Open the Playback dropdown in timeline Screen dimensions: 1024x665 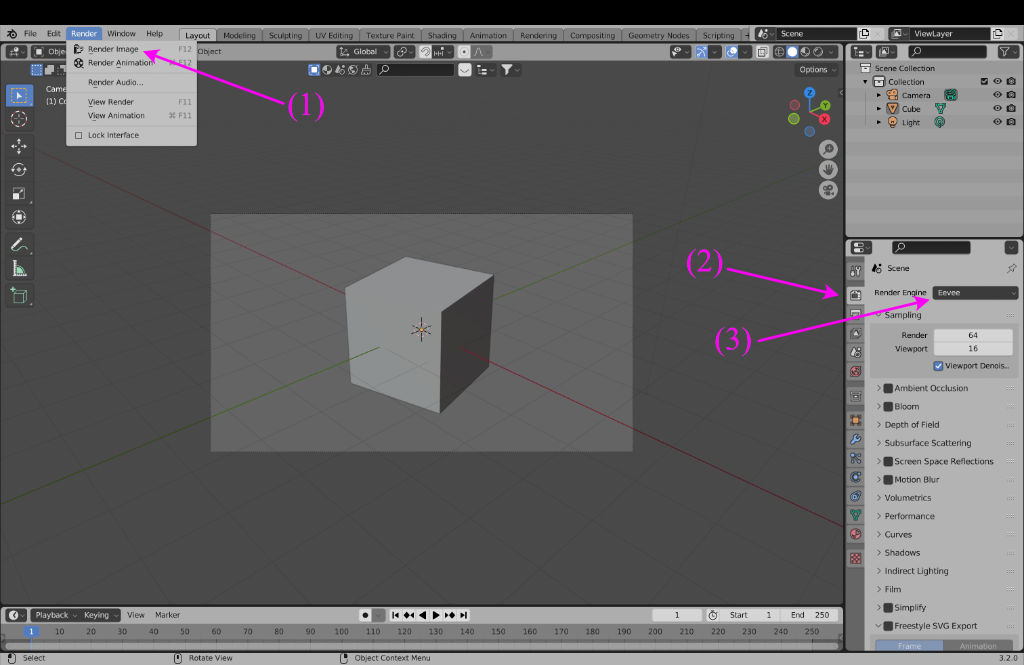[53, 615]
